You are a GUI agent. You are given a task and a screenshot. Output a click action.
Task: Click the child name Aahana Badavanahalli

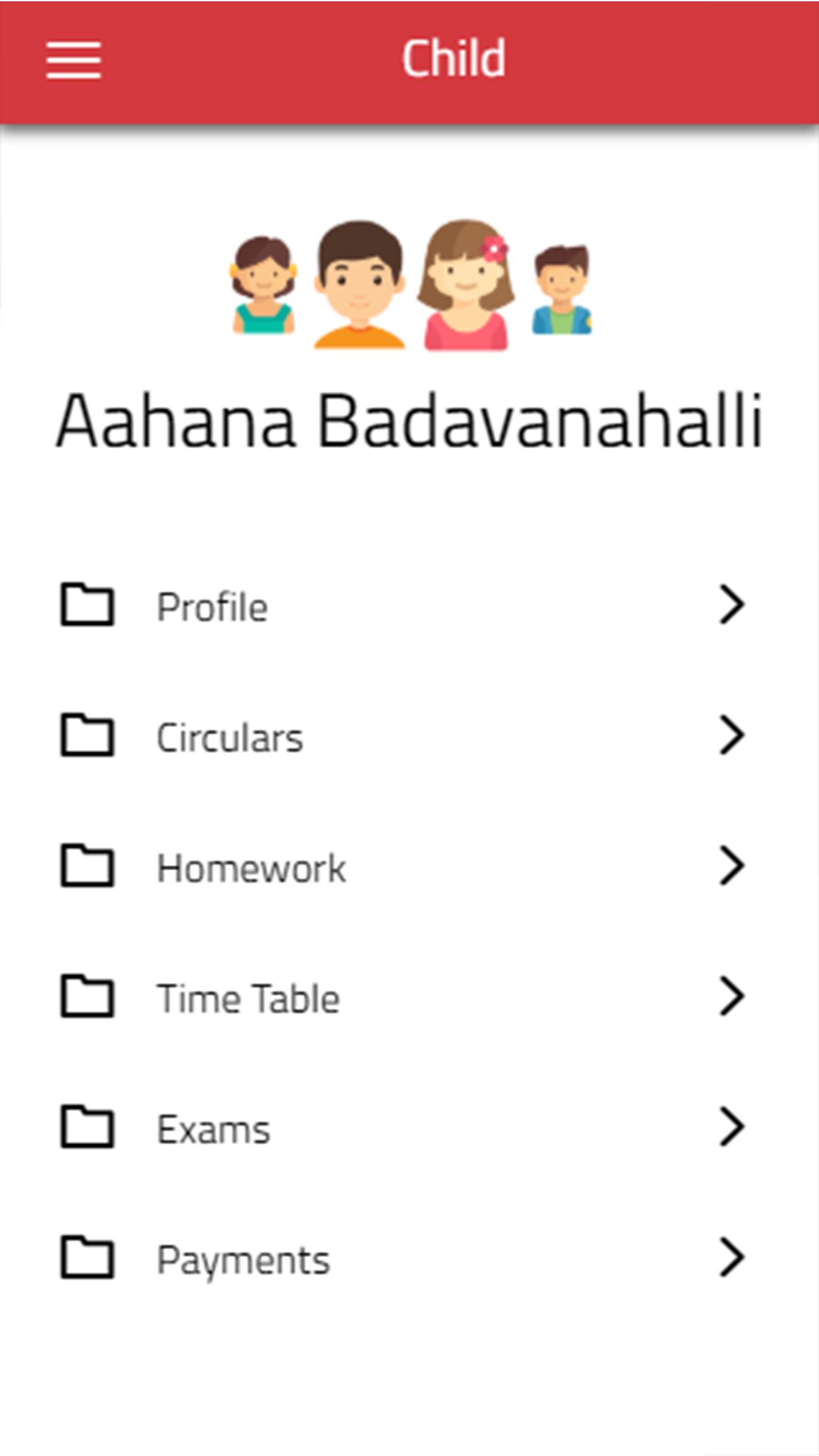tap(409, 421)
